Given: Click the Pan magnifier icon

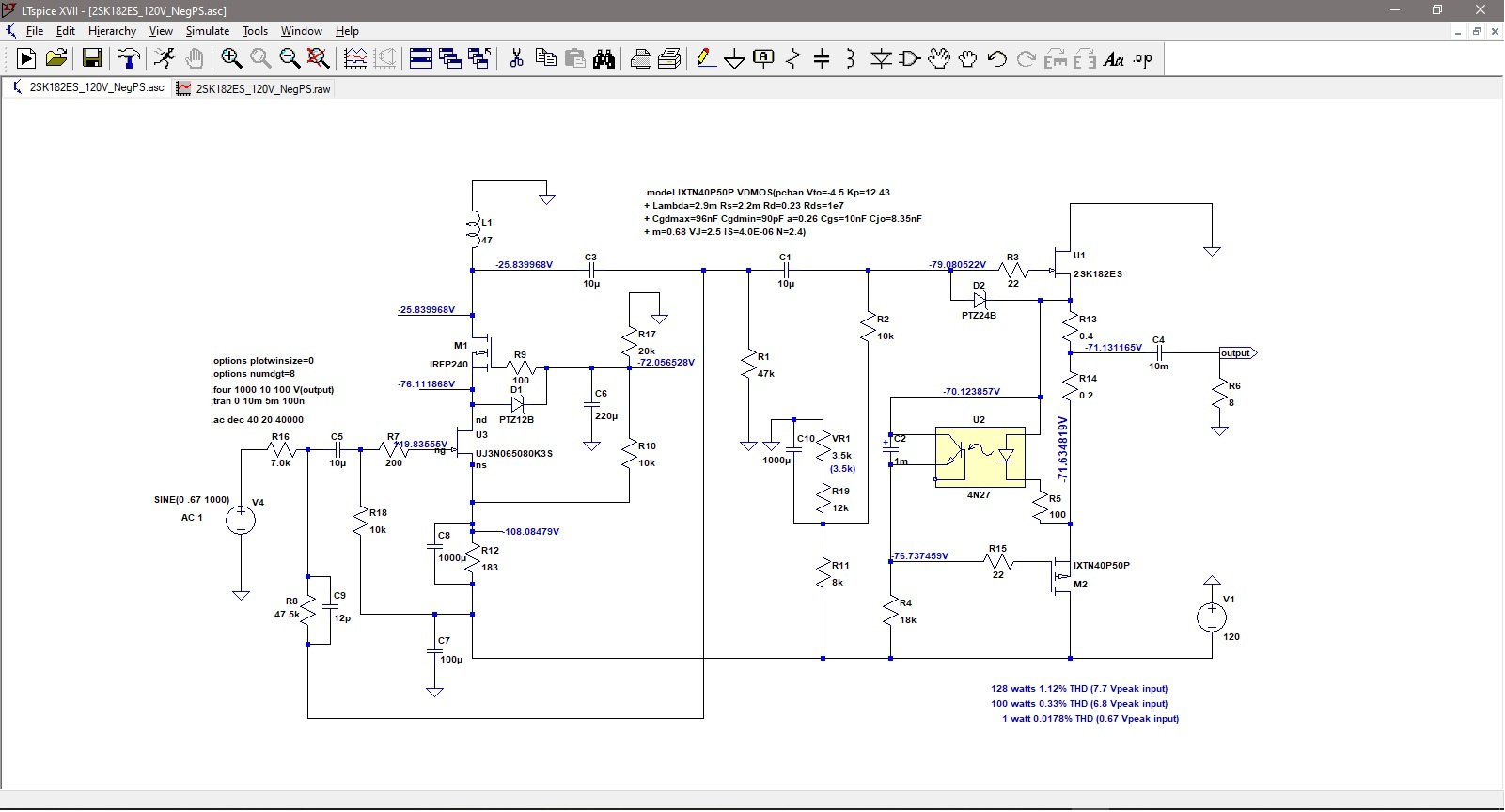Looking at the screenshot, I should (x=260, y=58).
